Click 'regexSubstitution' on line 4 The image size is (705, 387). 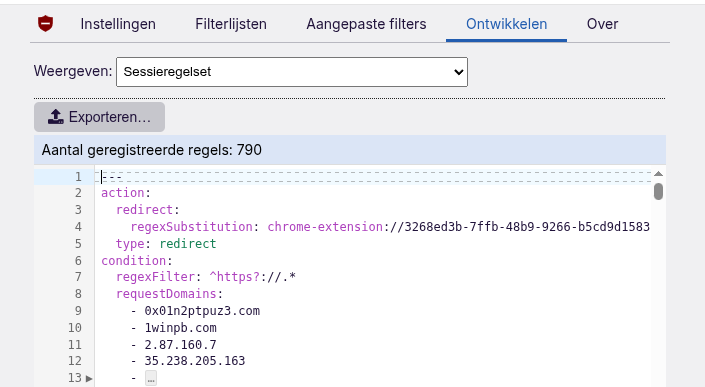coord(192,227)
